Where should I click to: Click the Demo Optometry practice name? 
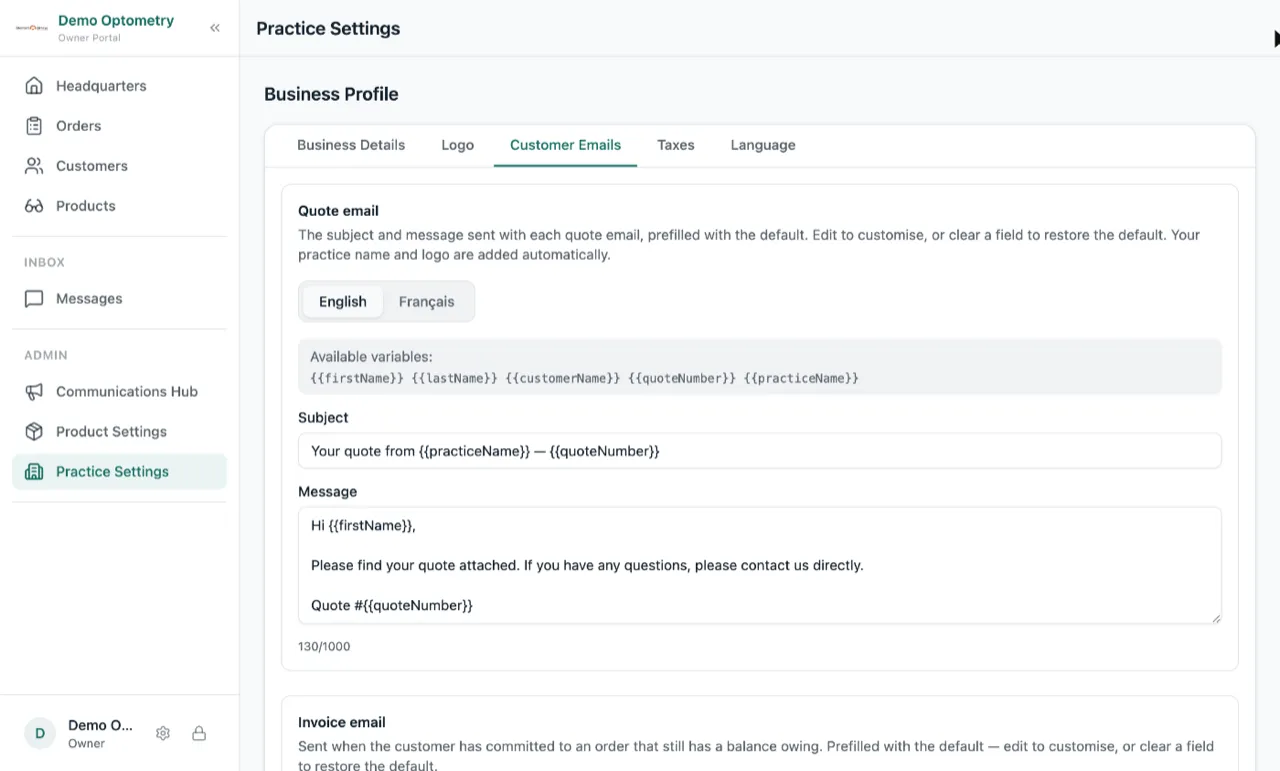pyautogui.click(x=116, y=20)
